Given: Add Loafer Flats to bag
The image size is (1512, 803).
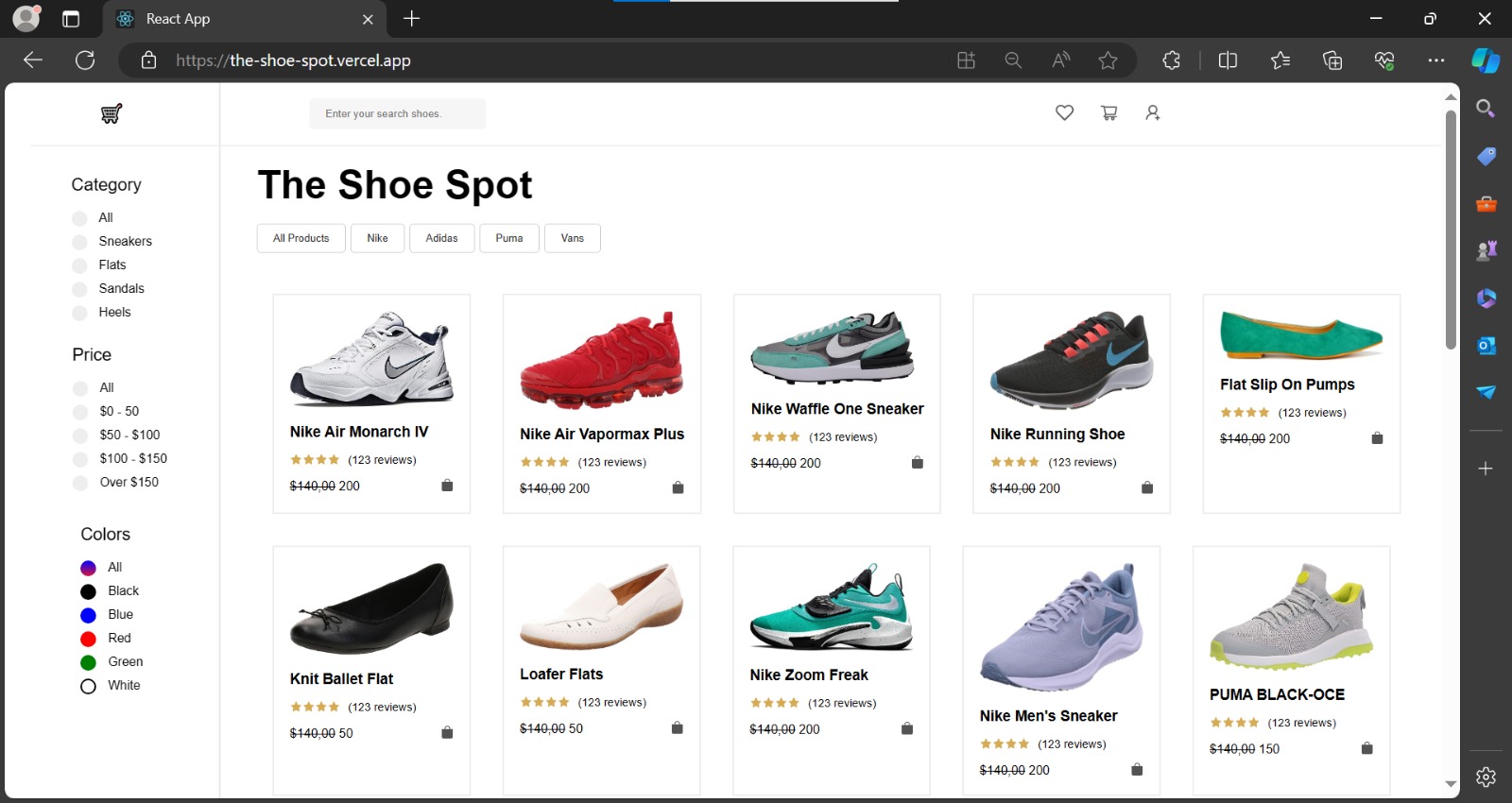Looking at the screenshot, I should tap(677, 727).
